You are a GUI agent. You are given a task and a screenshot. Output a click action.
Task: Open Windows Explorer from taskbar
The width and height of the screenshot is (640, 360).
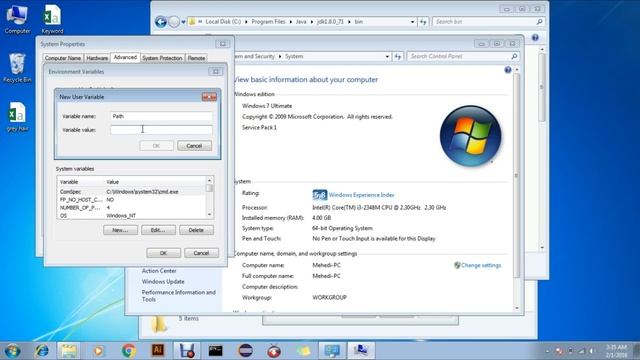pos(69,351)
